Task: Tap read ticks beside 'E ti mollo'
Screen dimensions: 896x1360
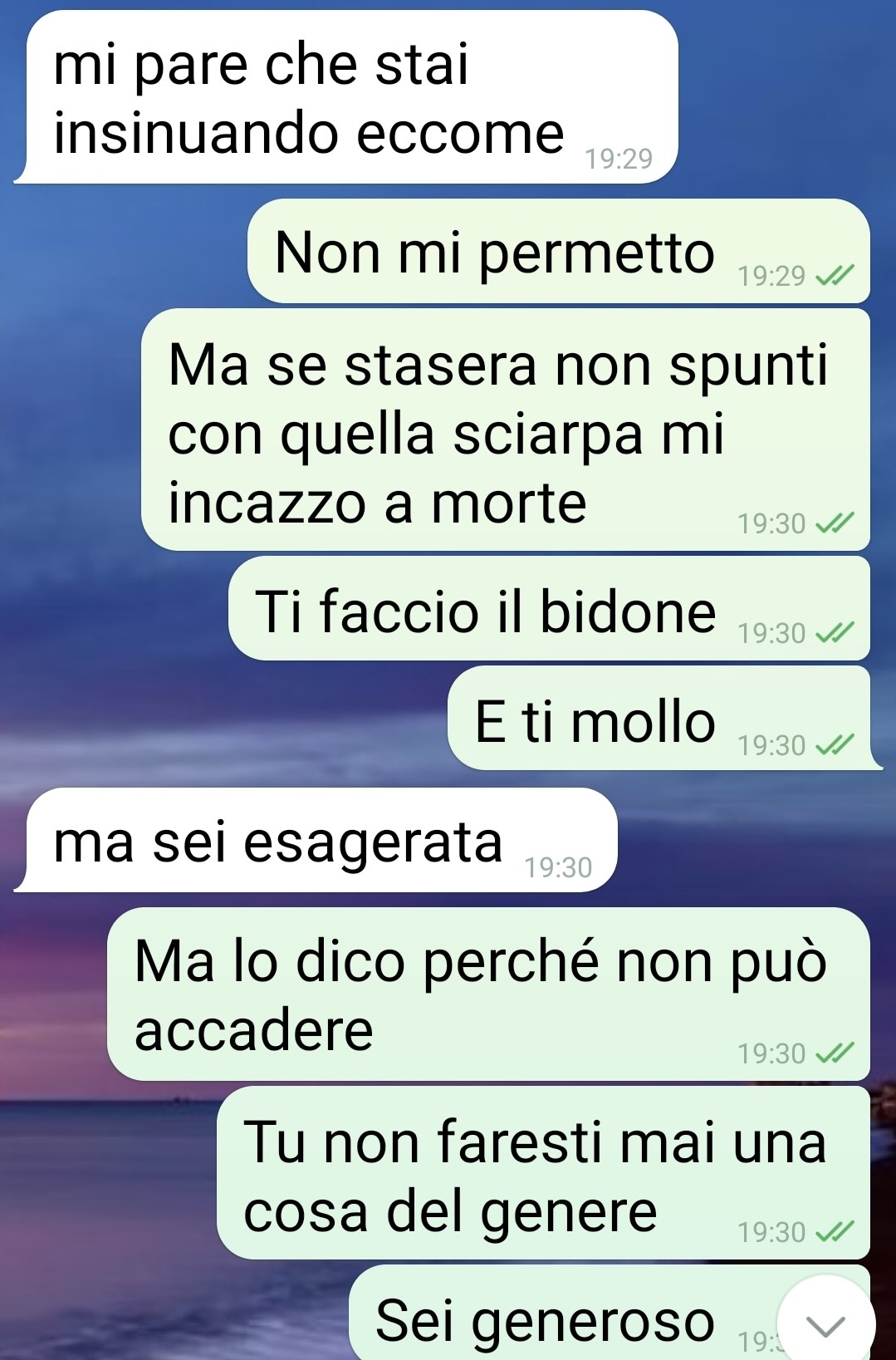Action: click(835, 745)
